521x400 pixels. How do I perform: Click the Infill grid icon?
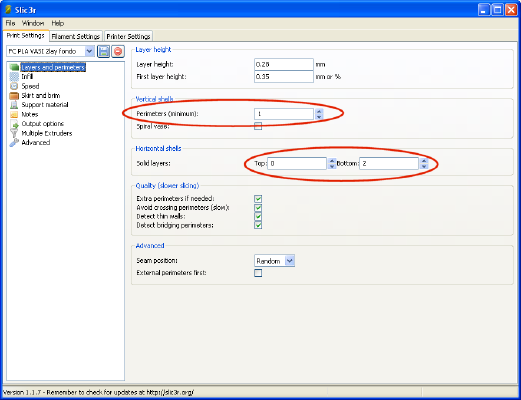14,77
